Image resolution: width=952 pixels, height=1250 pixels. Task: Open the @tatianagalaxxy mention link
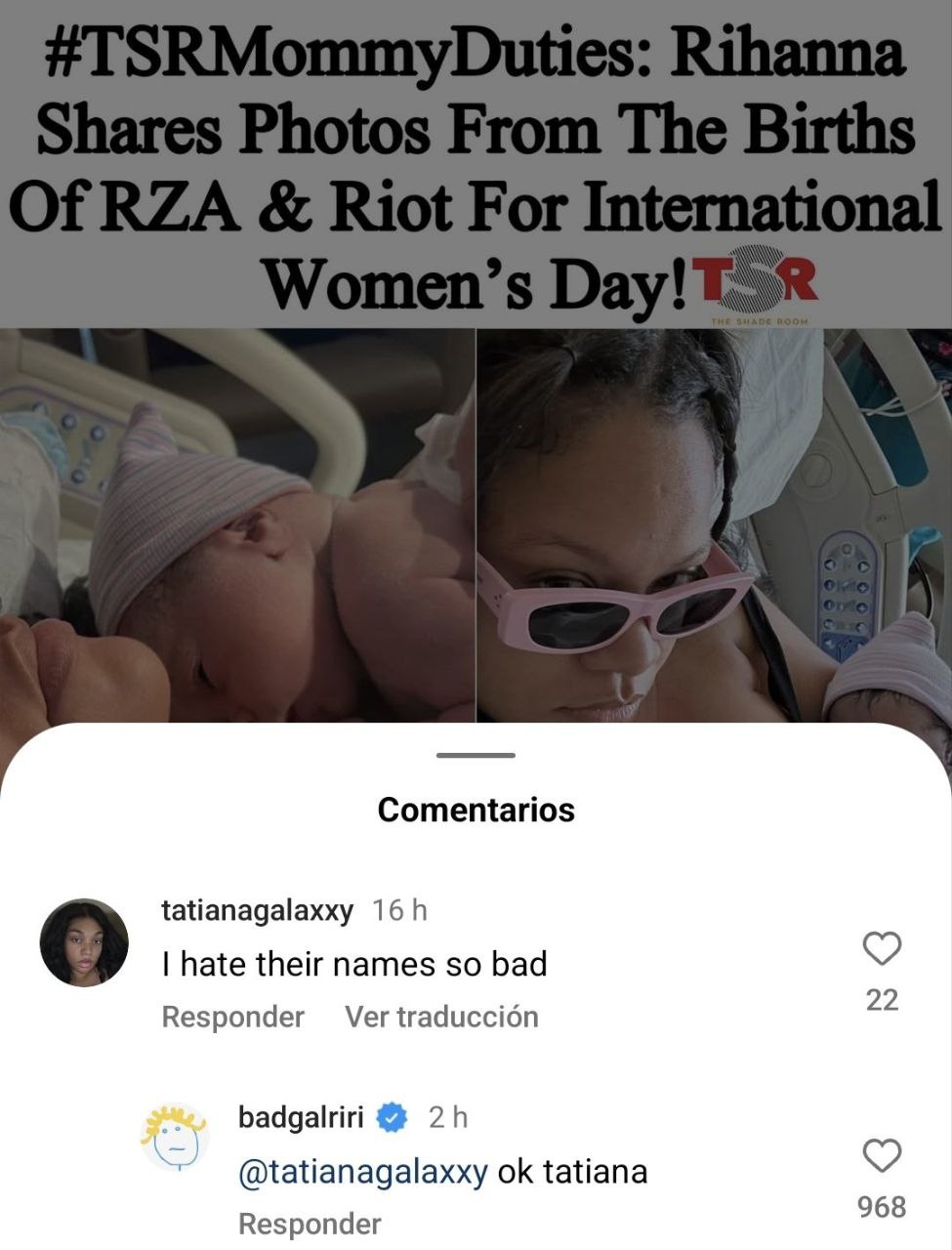tap(363, 1171)
